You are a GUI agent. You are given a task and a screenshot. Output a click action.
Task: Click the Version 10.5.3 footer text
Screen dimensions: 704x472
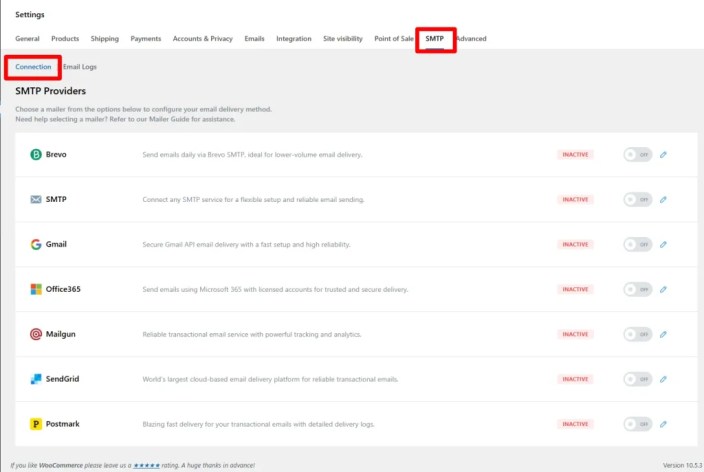click(682, 465)
